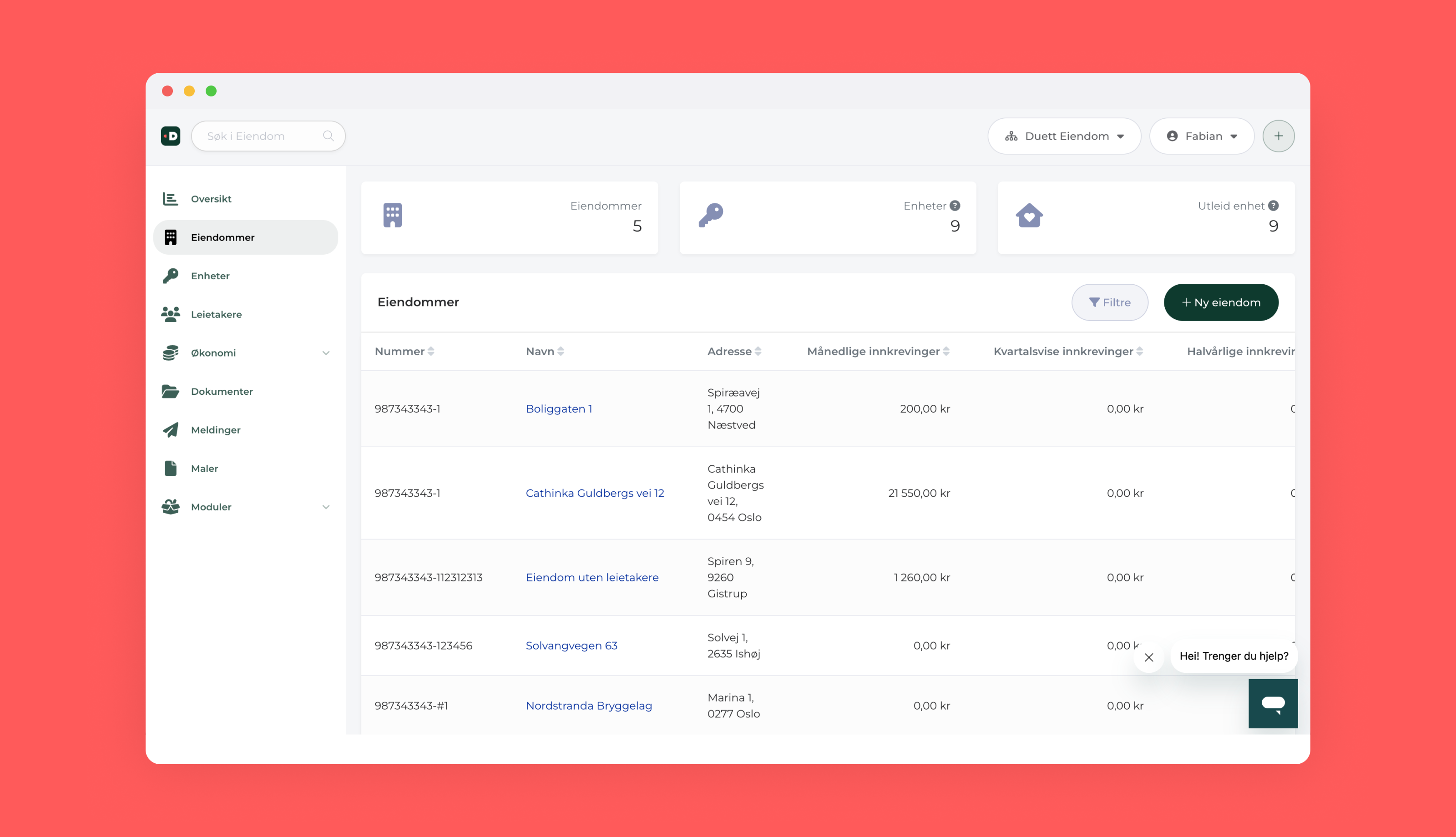Click the search magnifier icon
Image resolution: width=1456 pixels, height=837 pixels.
(328, 136)
